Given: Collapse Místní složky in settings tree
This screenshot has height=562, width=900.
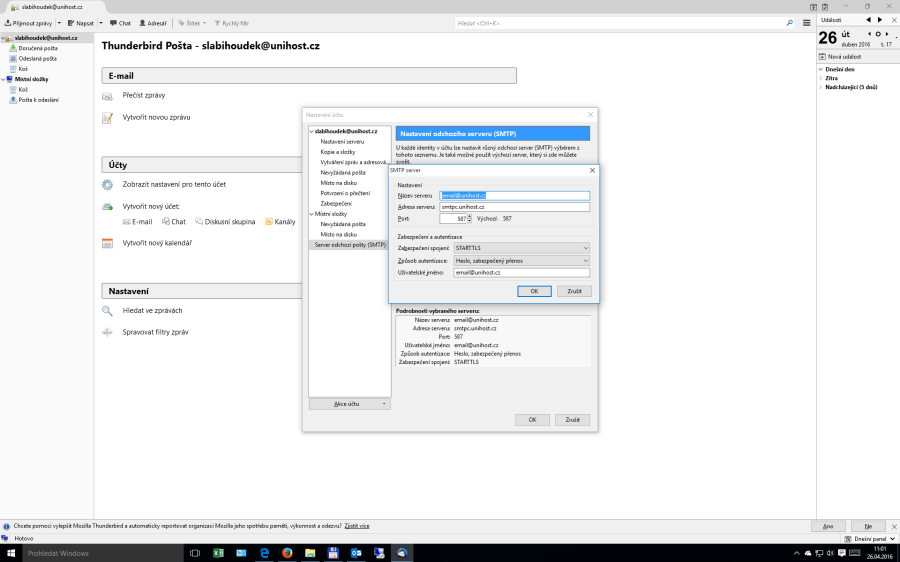Looking at the screenshot, I should point(312,214).
